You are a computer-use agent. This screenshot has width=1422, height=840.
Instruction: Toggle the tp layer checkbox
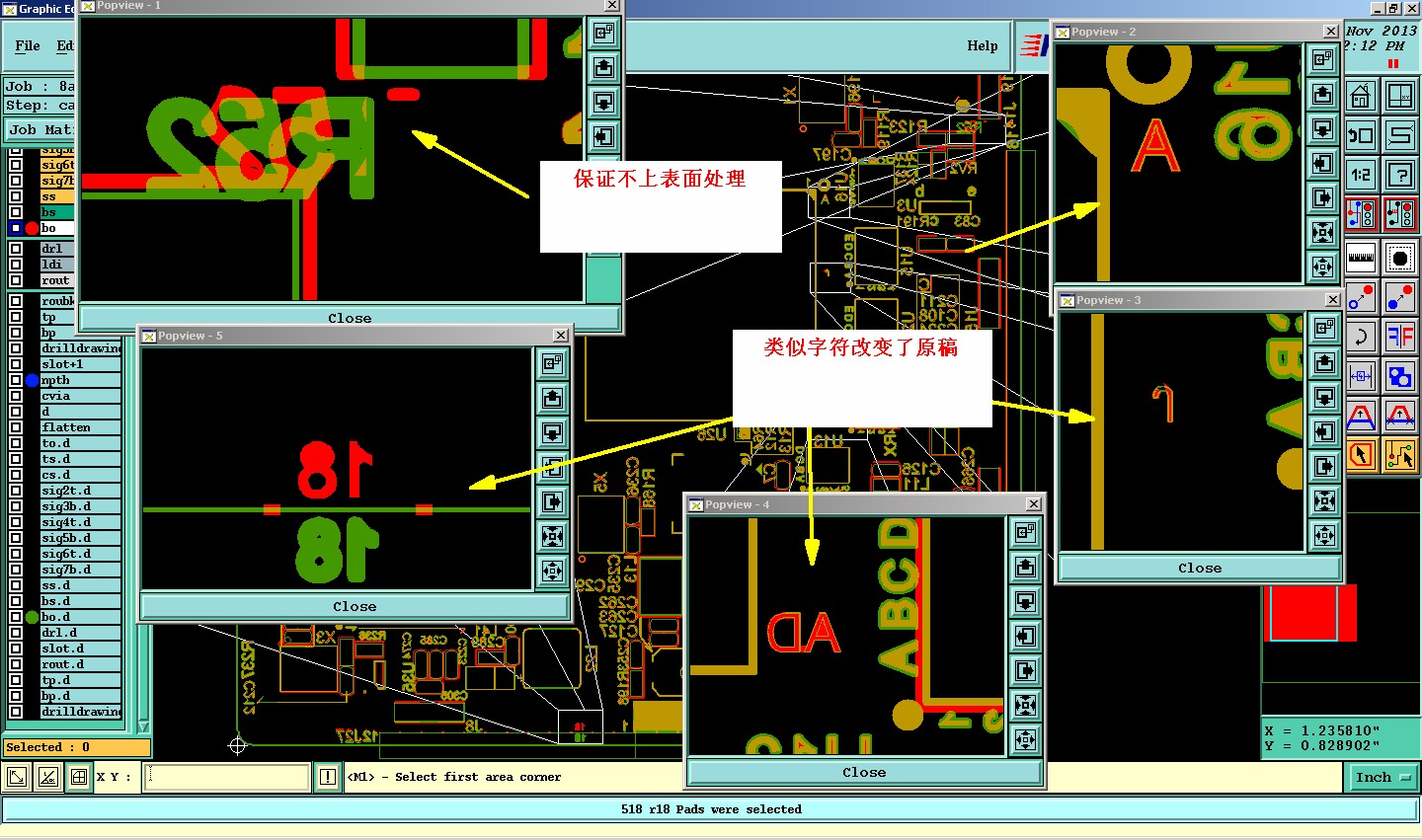pyautogui.click(x=16, y=317)
